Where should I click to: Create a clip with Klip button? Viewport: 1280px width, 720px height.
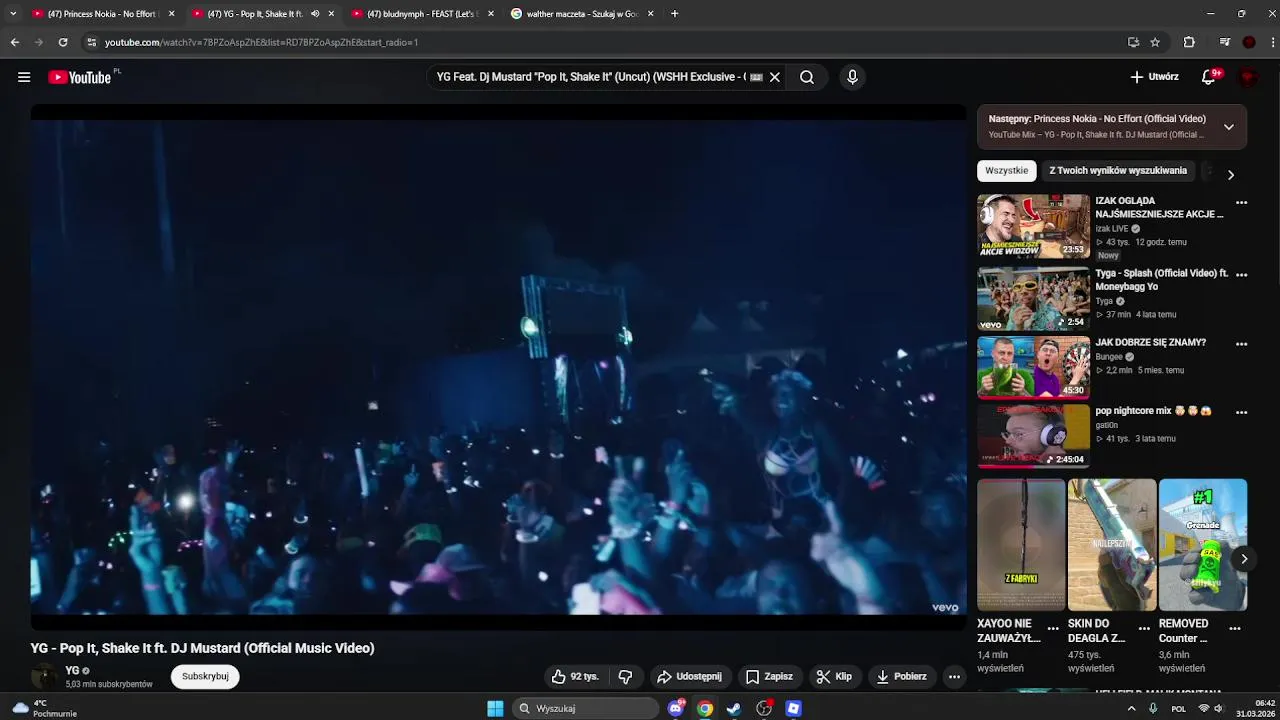pyautogui.click(x=834, y=677)
